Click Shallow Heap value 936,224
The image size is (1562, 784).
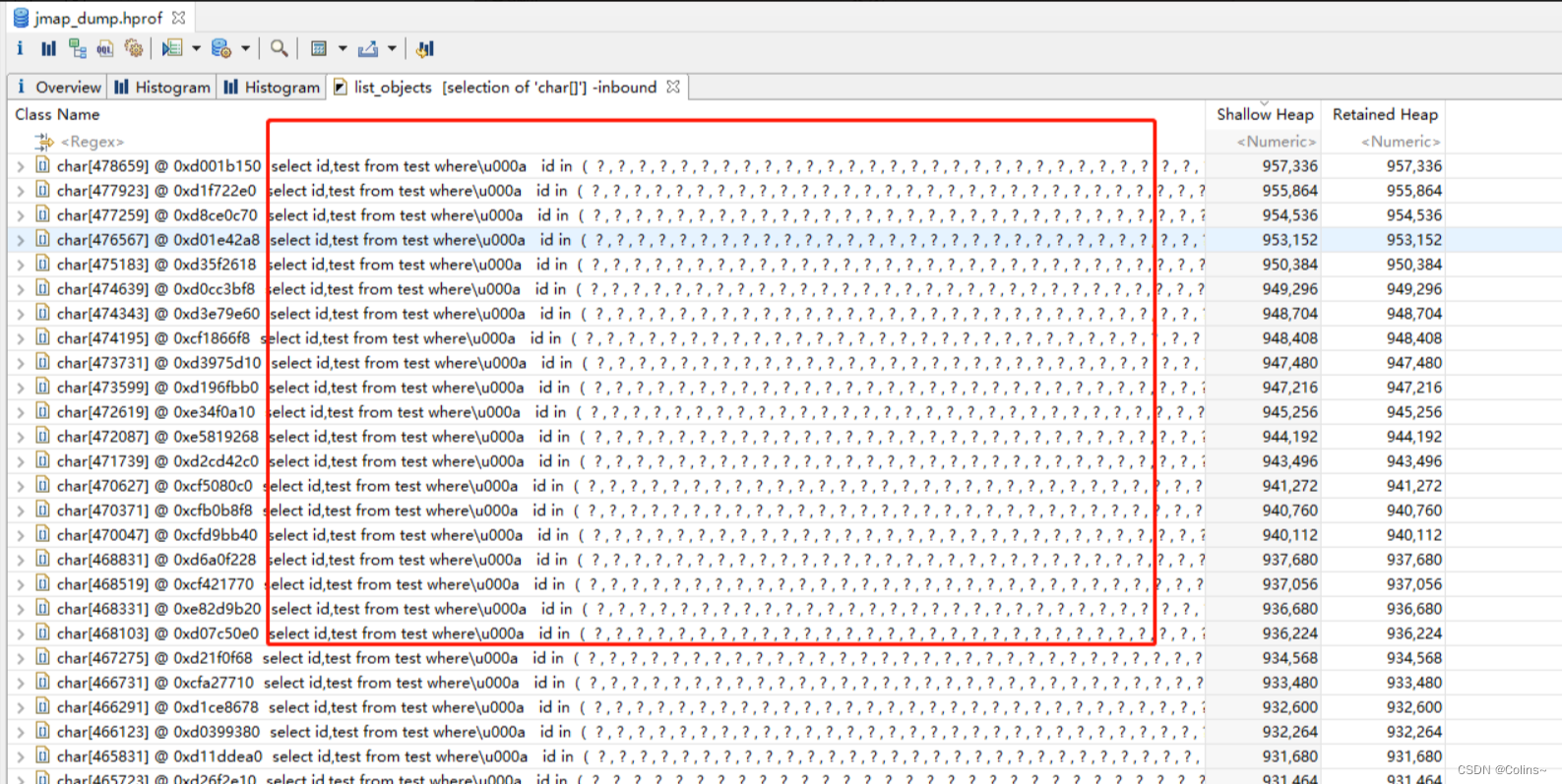1289,633
